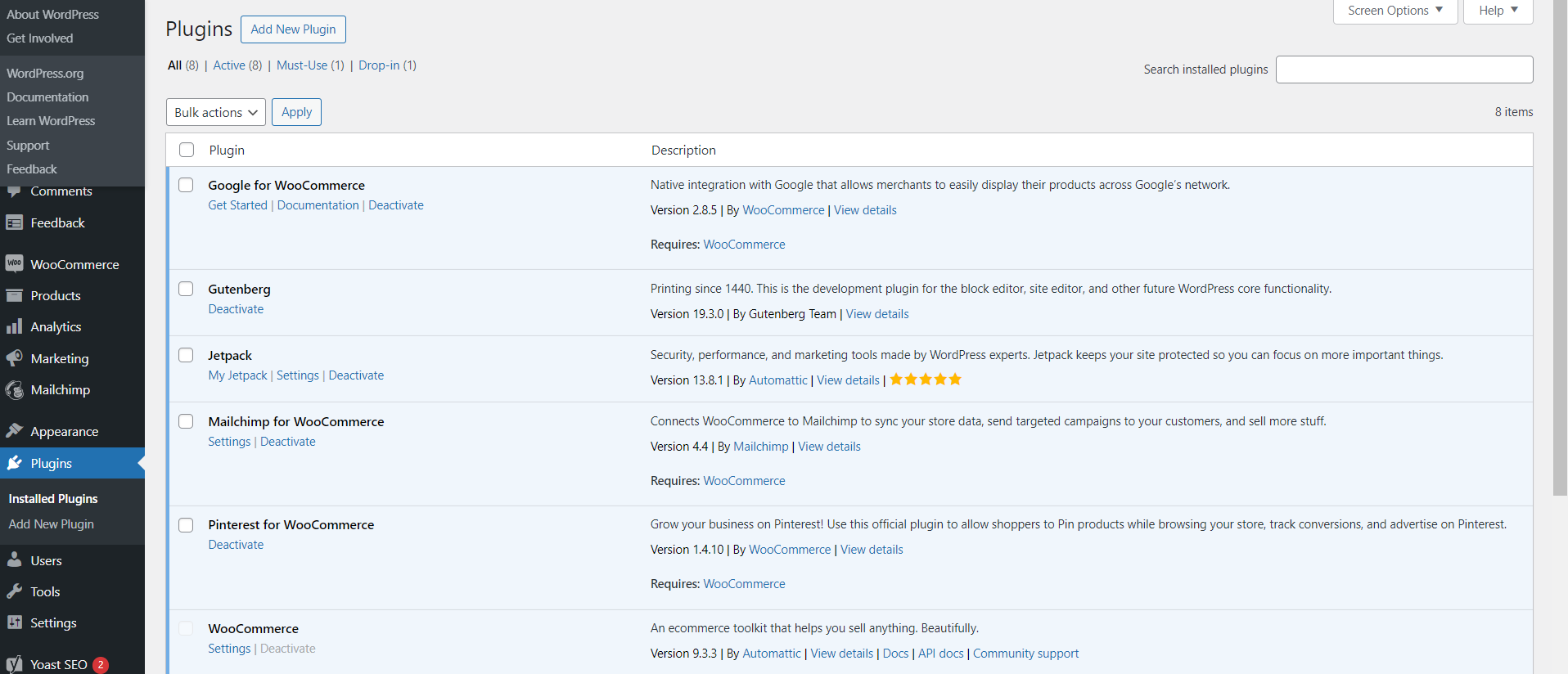Click the Feedback form icon in sidebar
Image resolution: width=1568 pixels, height=674 pixels.
14,222
